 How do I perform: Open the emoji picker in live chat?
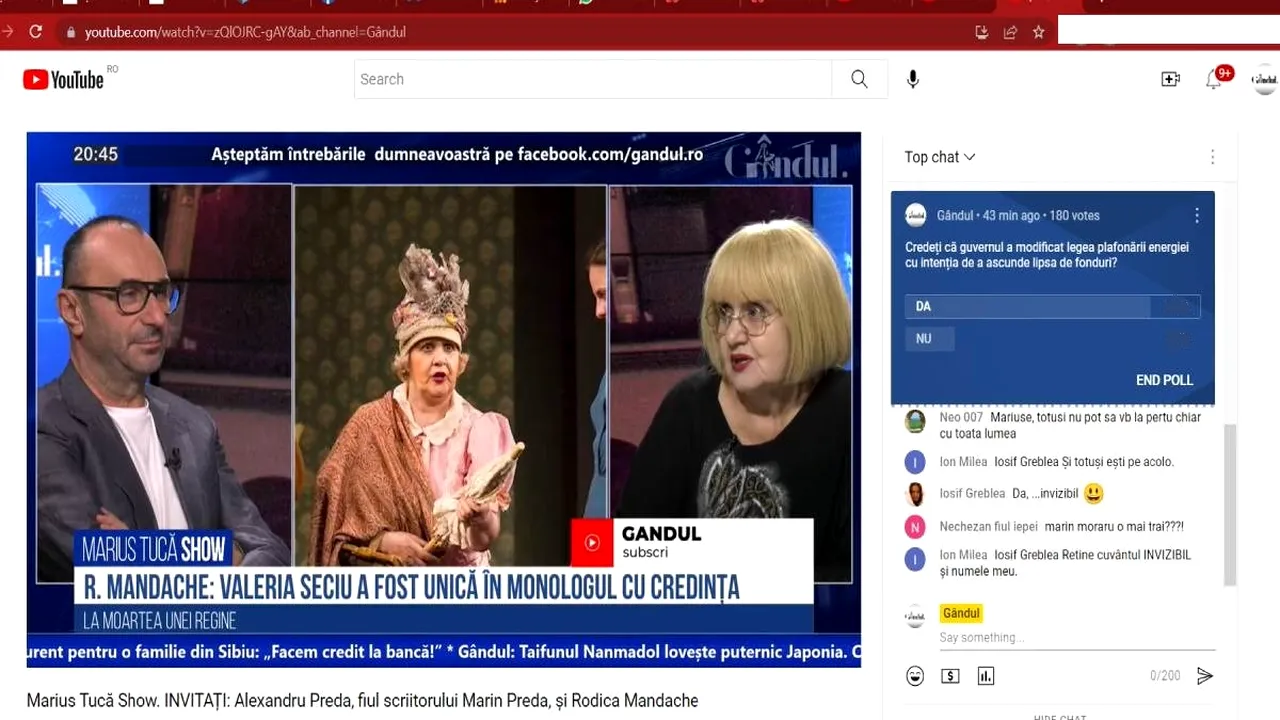[915, 675]
